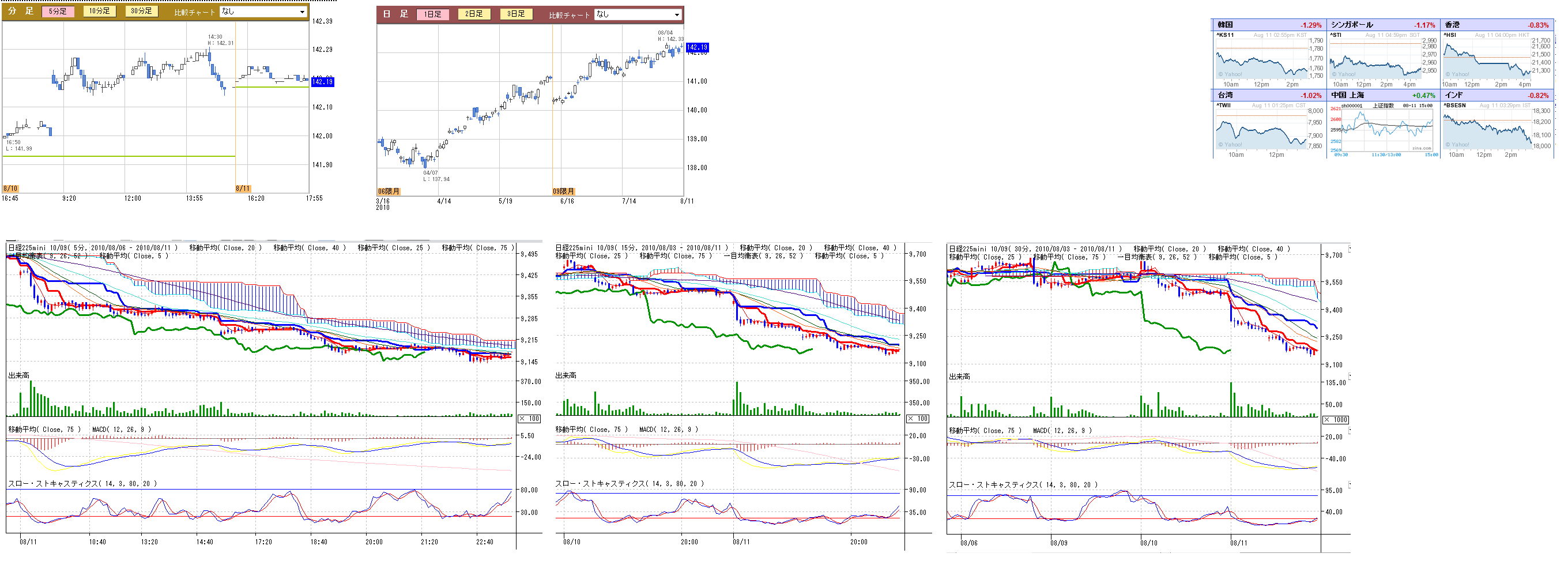Open the 中国 上海 index chart
This screenshot has width=1568, height=587.
(x=1383, y=129)
